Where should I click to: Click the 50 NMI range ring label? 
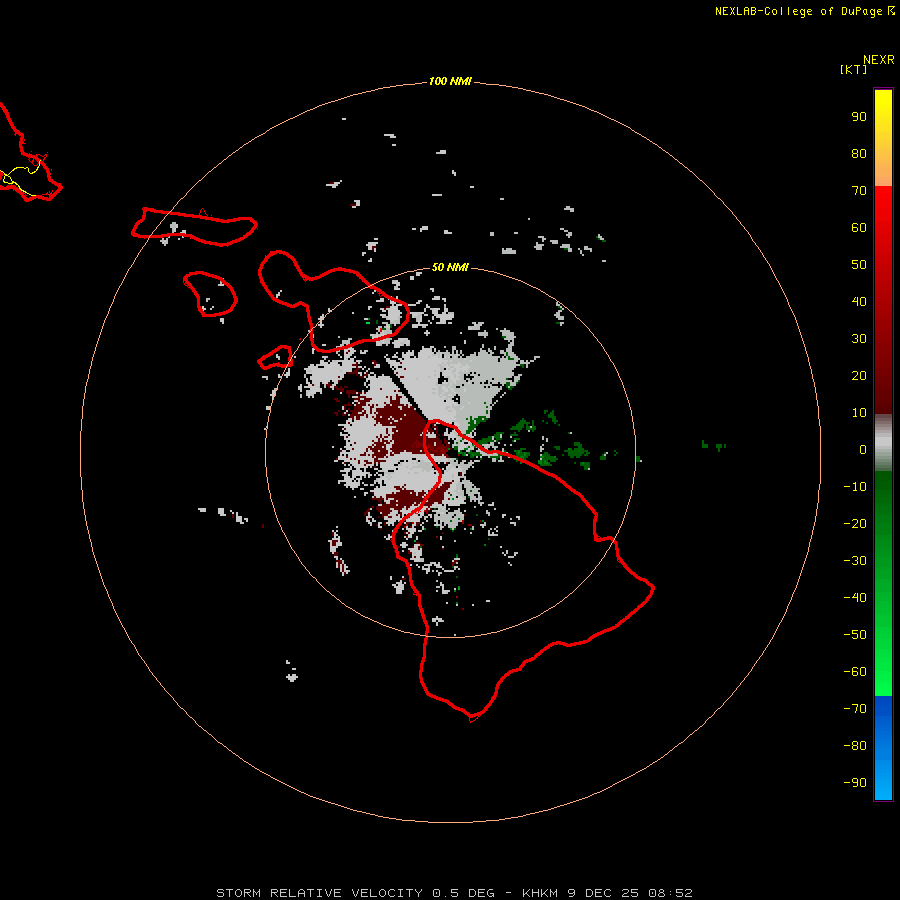[x=450, y=267]
